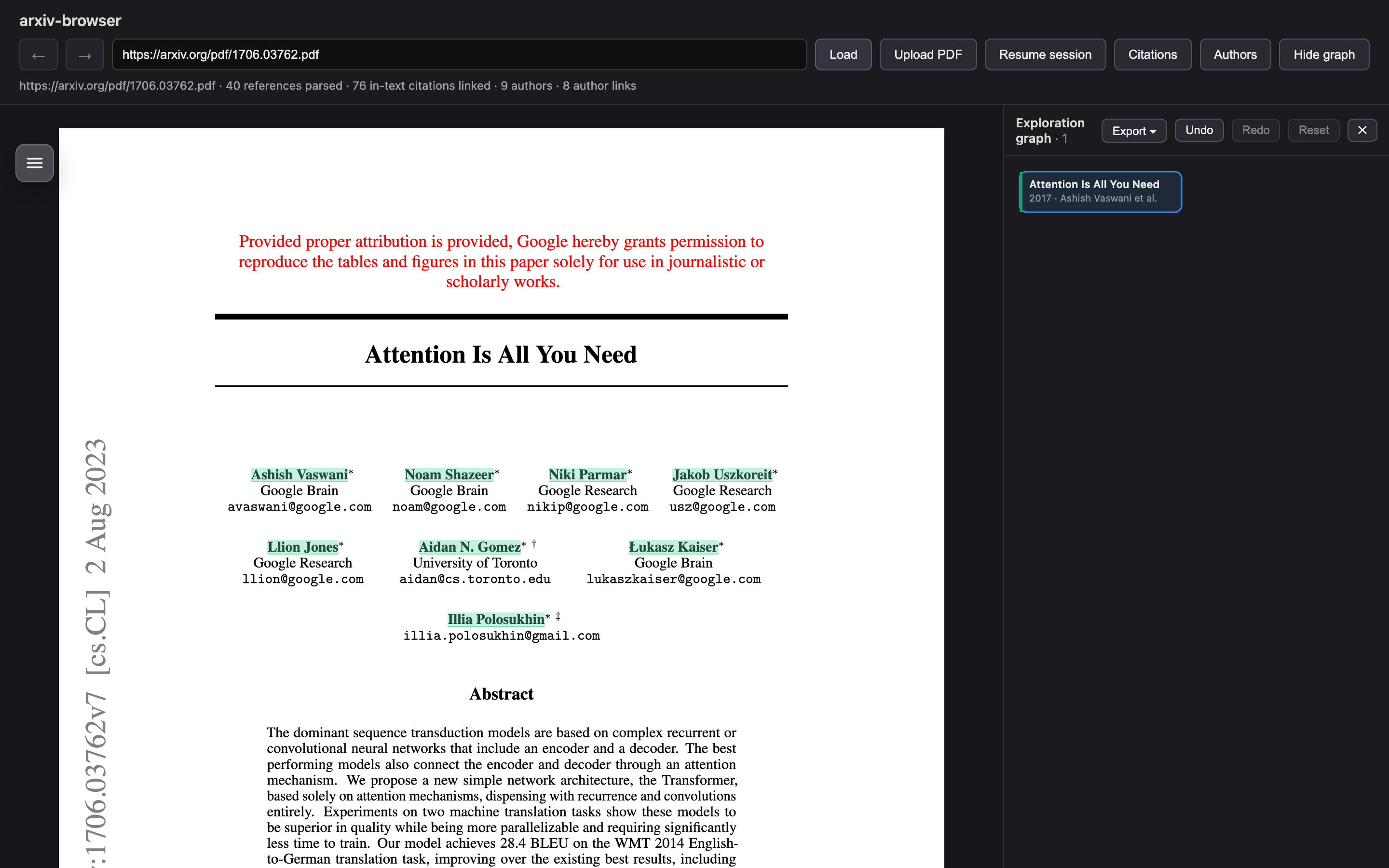The width and height of the screenshot is (1389, 868).
Task: Click the Reset graph button
Action: pos(1313,130)
